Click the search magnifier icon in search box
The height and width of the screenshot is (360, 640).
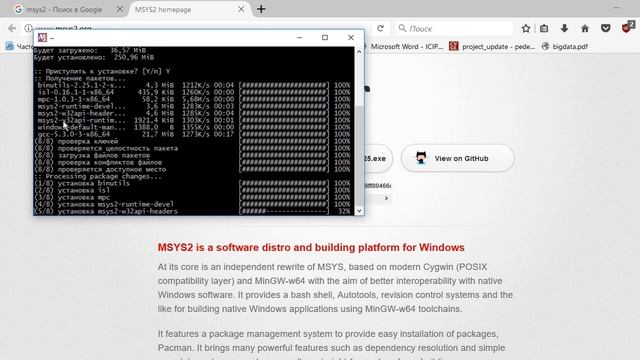tap(402, 28)
